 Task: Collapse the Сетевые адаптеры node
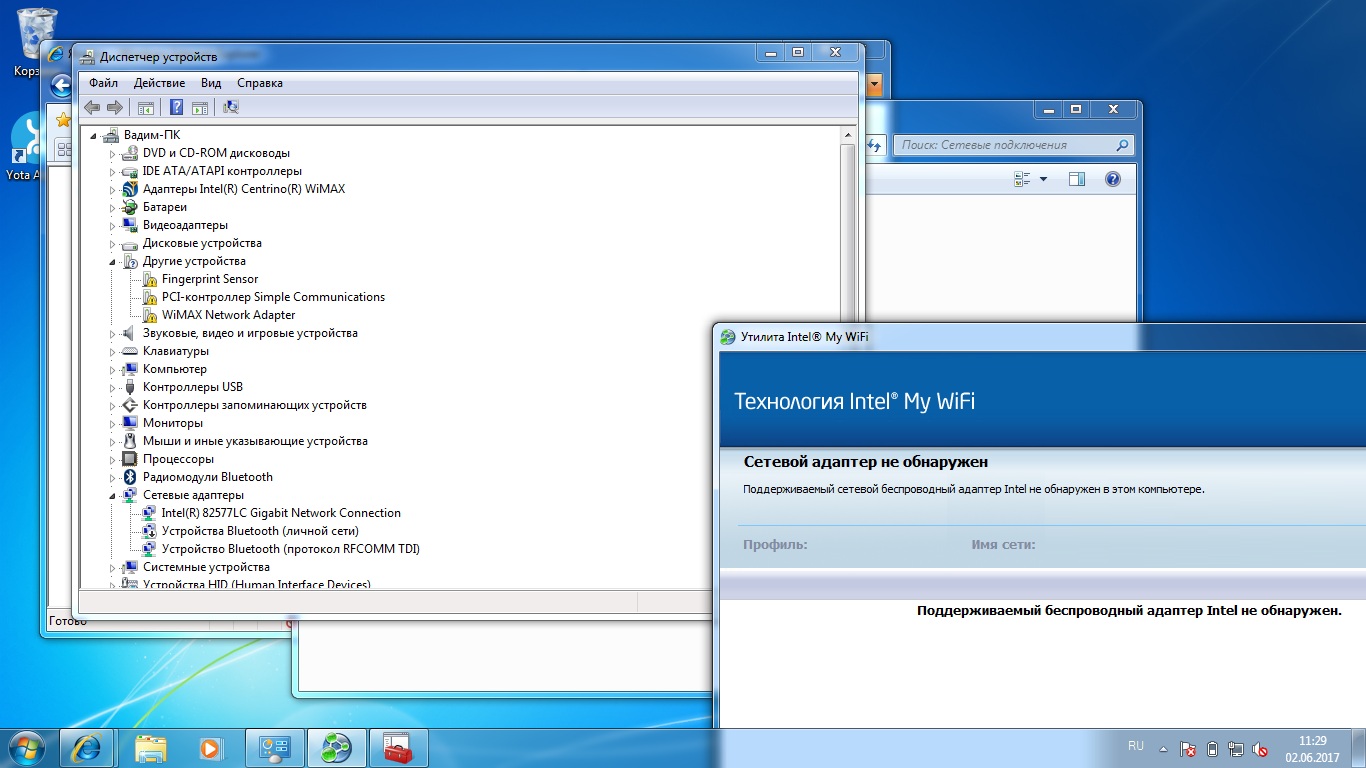click(113, 495)
